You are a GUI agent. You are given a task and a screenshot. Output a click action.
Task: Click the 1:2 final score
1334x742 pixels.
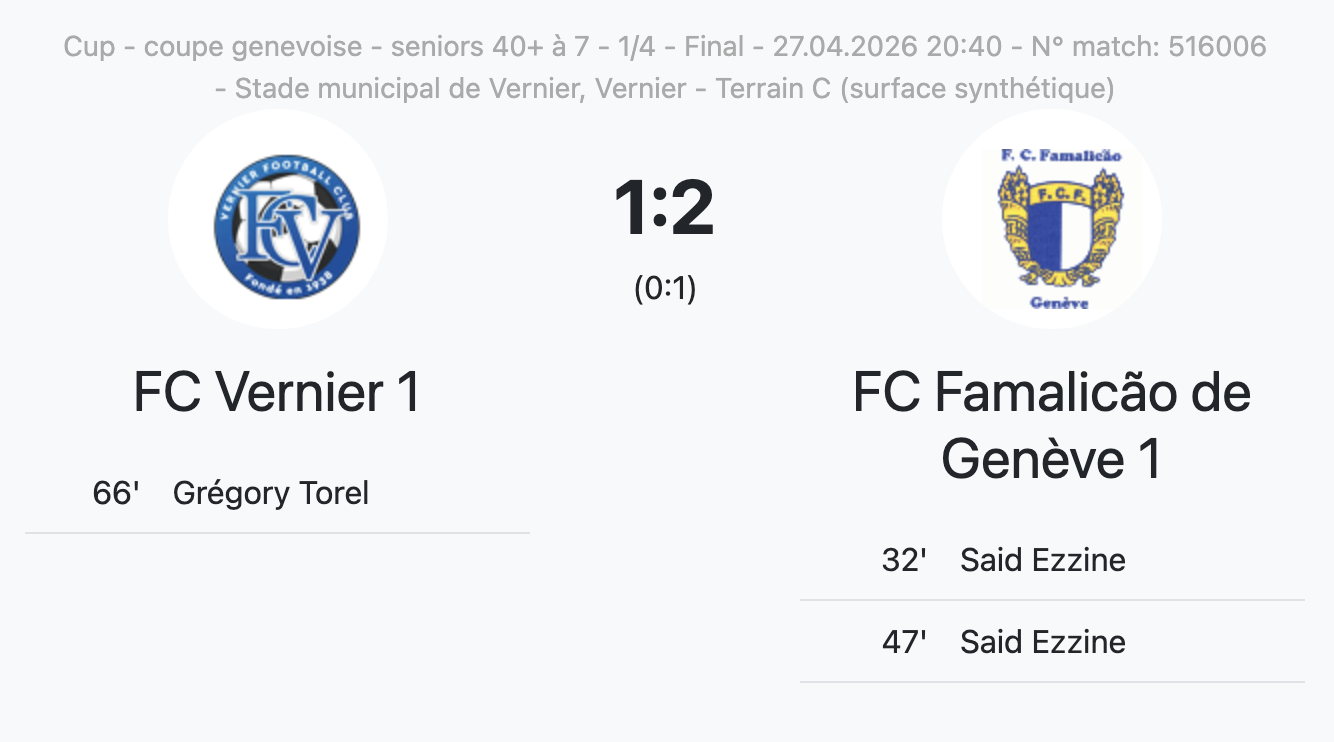pyautogui.click(x=665, y=208)
